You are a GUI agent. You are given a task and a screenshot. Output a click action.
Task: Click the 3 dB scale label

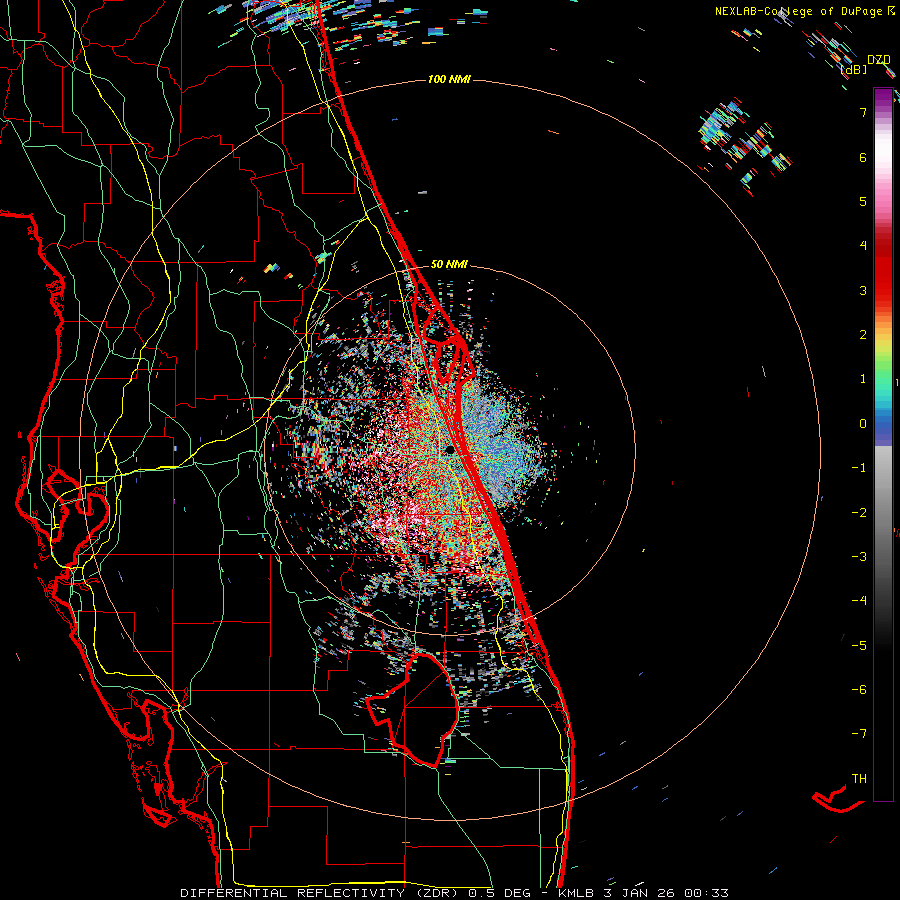tap(863, 290)
